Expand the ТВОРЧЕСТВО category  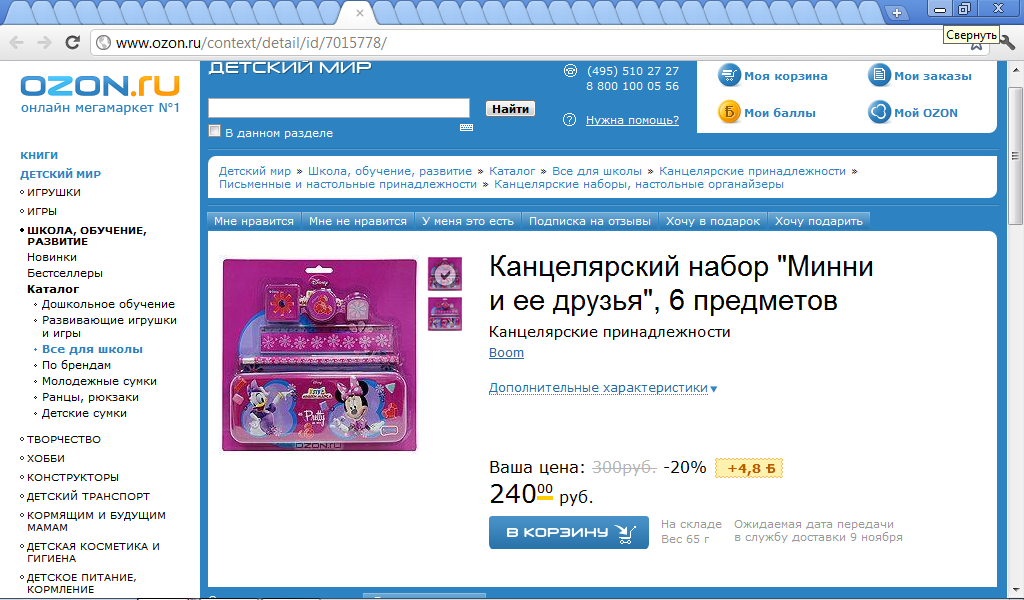pyautogui.click(x=63, y=439)
